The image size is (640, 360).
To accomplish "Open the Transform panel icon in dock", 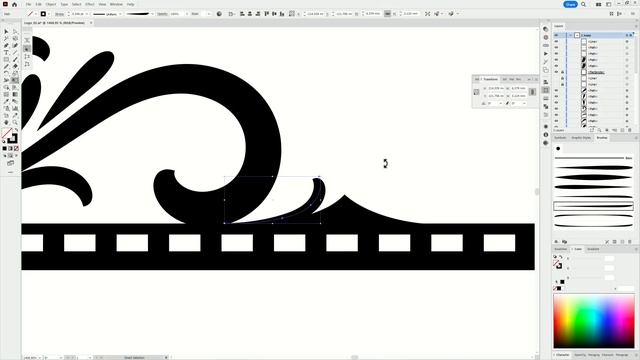I will click(546, 90).
